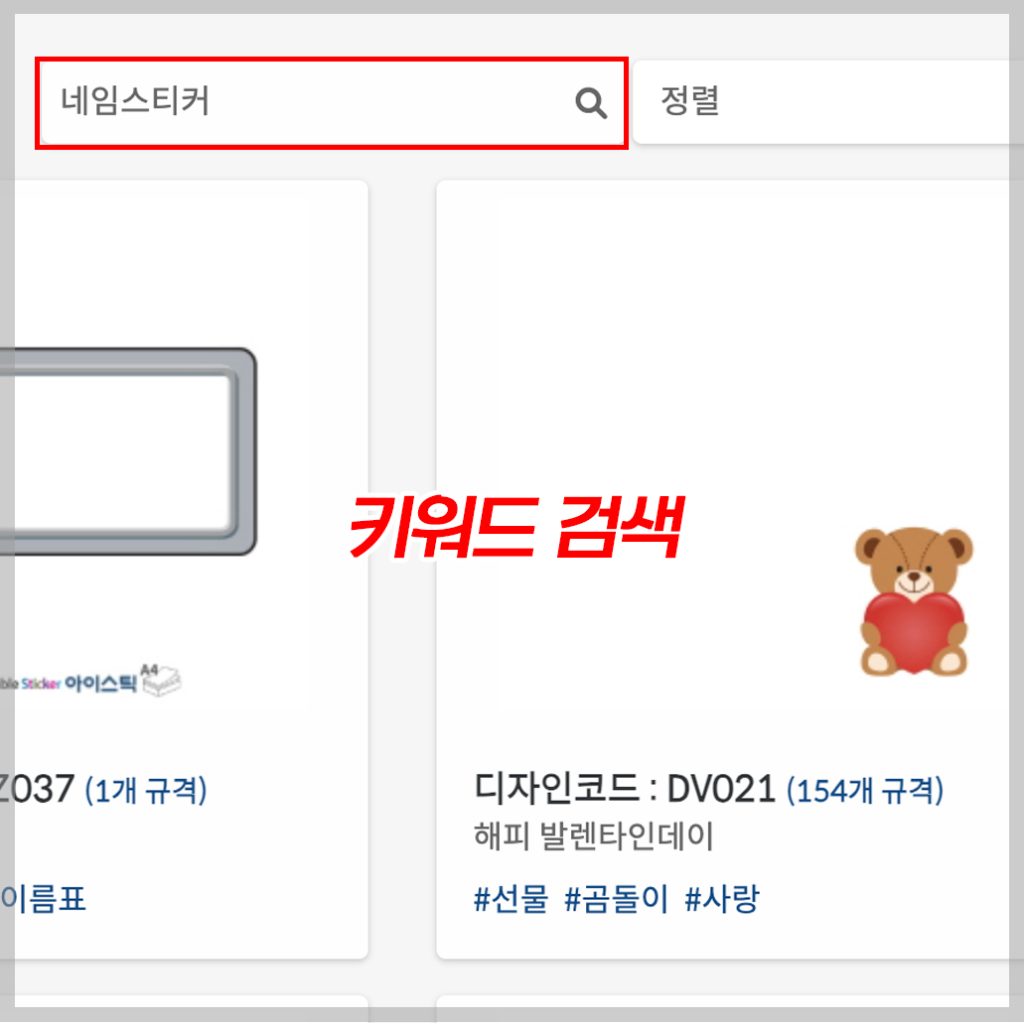Select the Z037 design code title
Screen dimensions: 1024x1024
[37, 789]
